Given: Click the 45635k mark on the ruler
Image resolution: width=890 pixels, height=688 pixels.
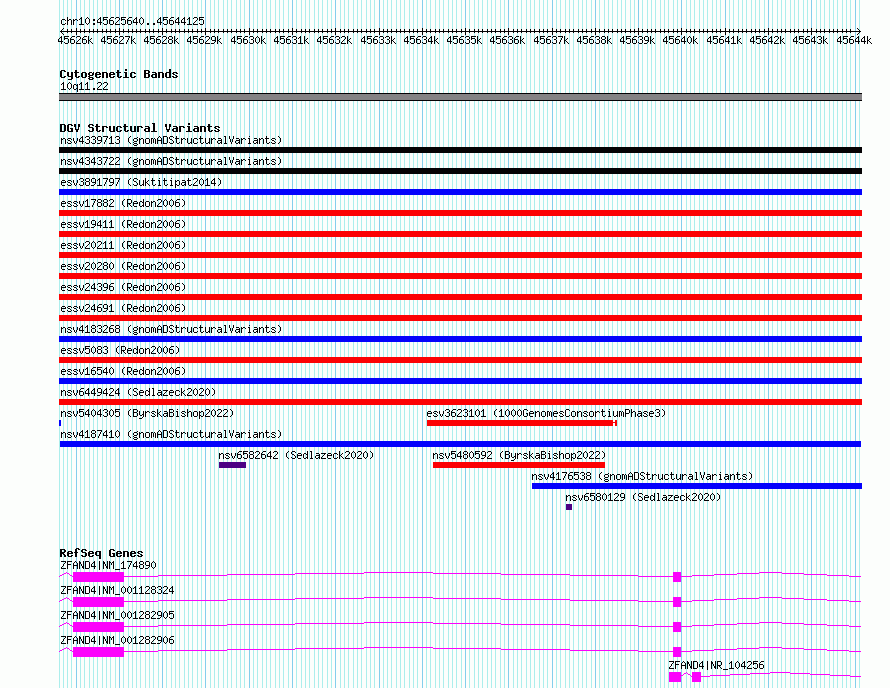Looking at the screenshot, I should pyautogui.click(x=464, y=40).
